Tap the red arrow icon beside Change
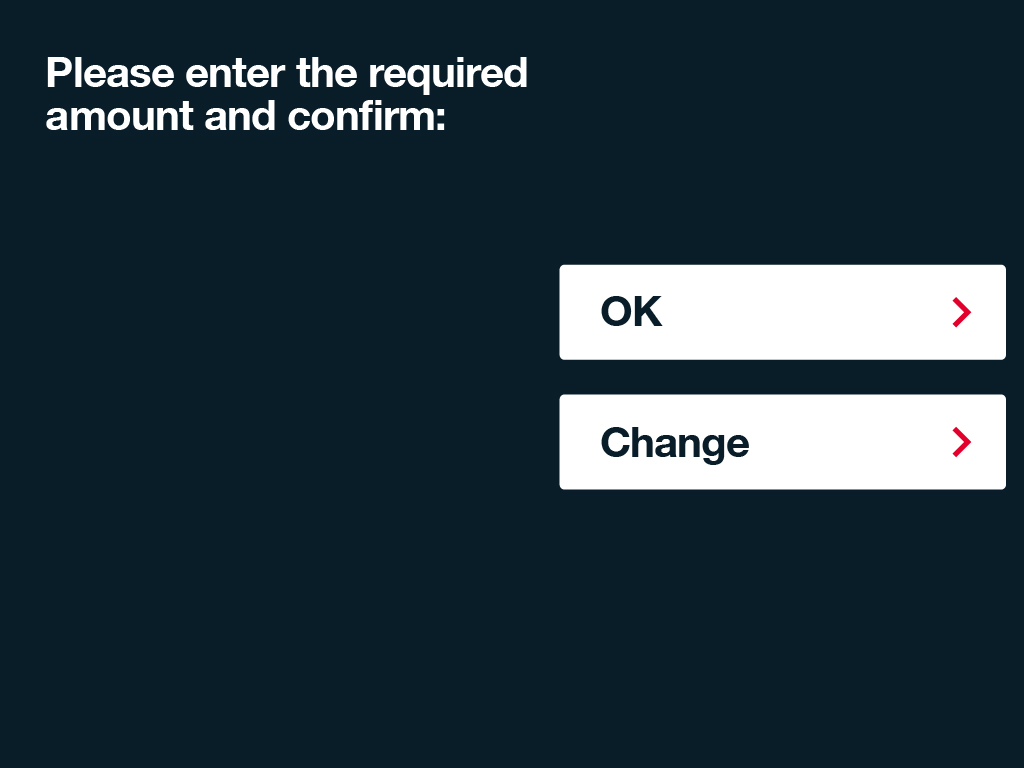Screen dimensions: 1024x768 click(961, 442)
